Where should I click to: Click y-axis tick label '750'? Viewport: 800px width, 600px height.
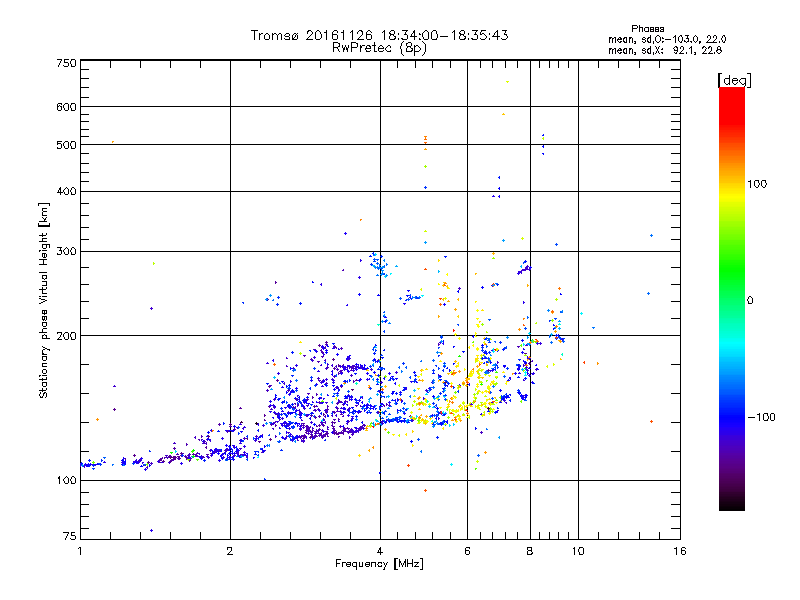66,63
